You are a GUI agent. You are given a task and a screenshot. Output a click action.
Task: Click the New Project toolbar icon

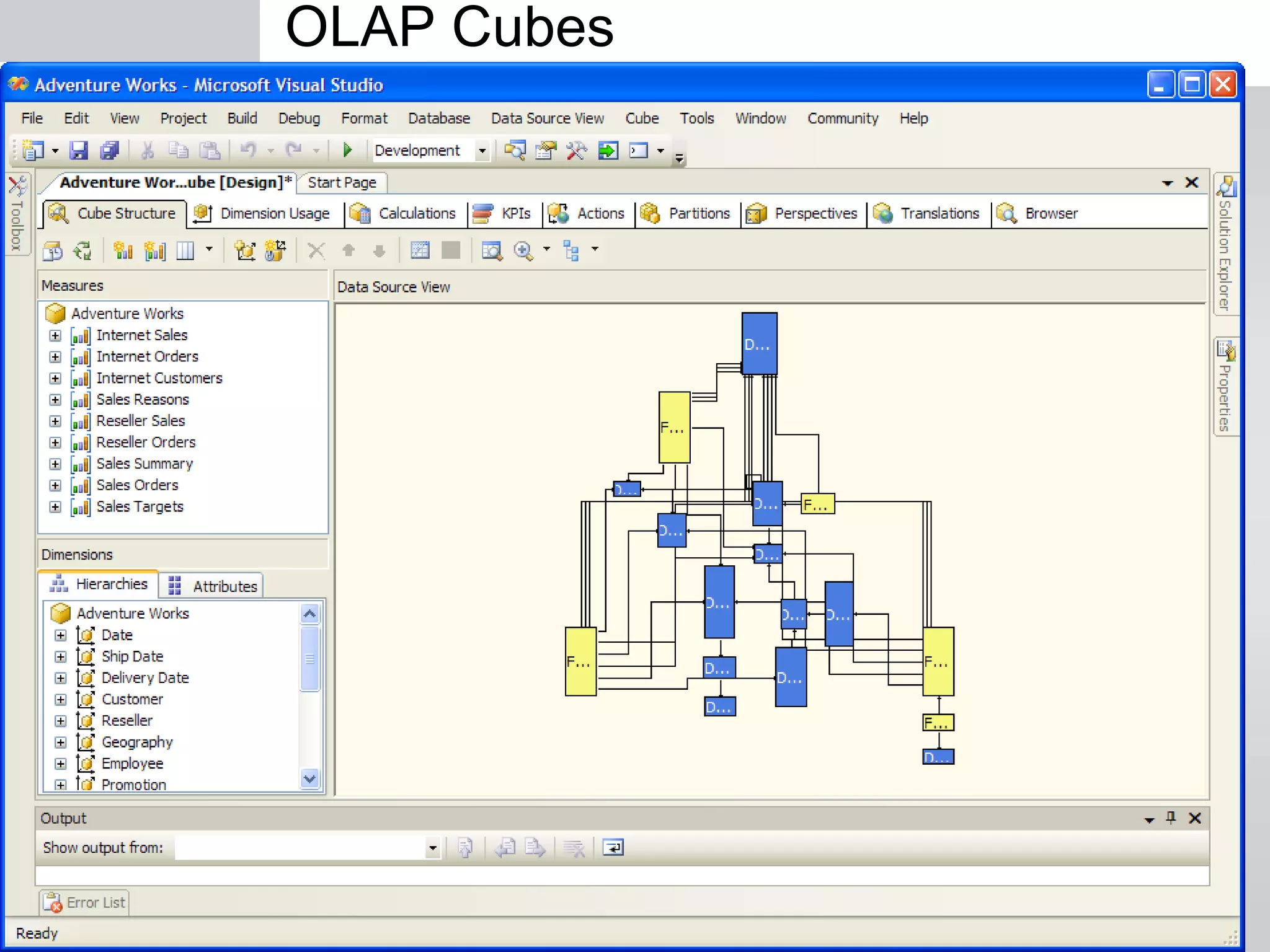33,150
